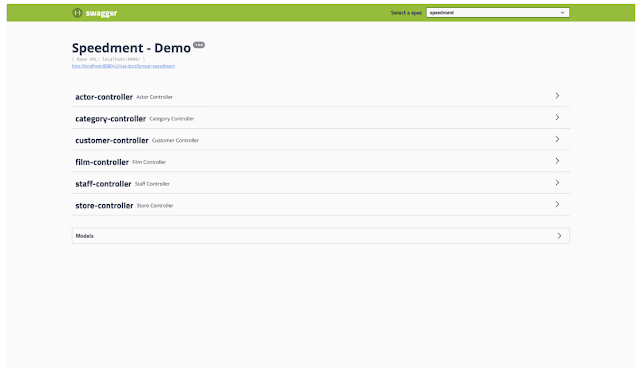Click the Swagger logo icon
Viewport: 640px width, 372px height.
77,13
